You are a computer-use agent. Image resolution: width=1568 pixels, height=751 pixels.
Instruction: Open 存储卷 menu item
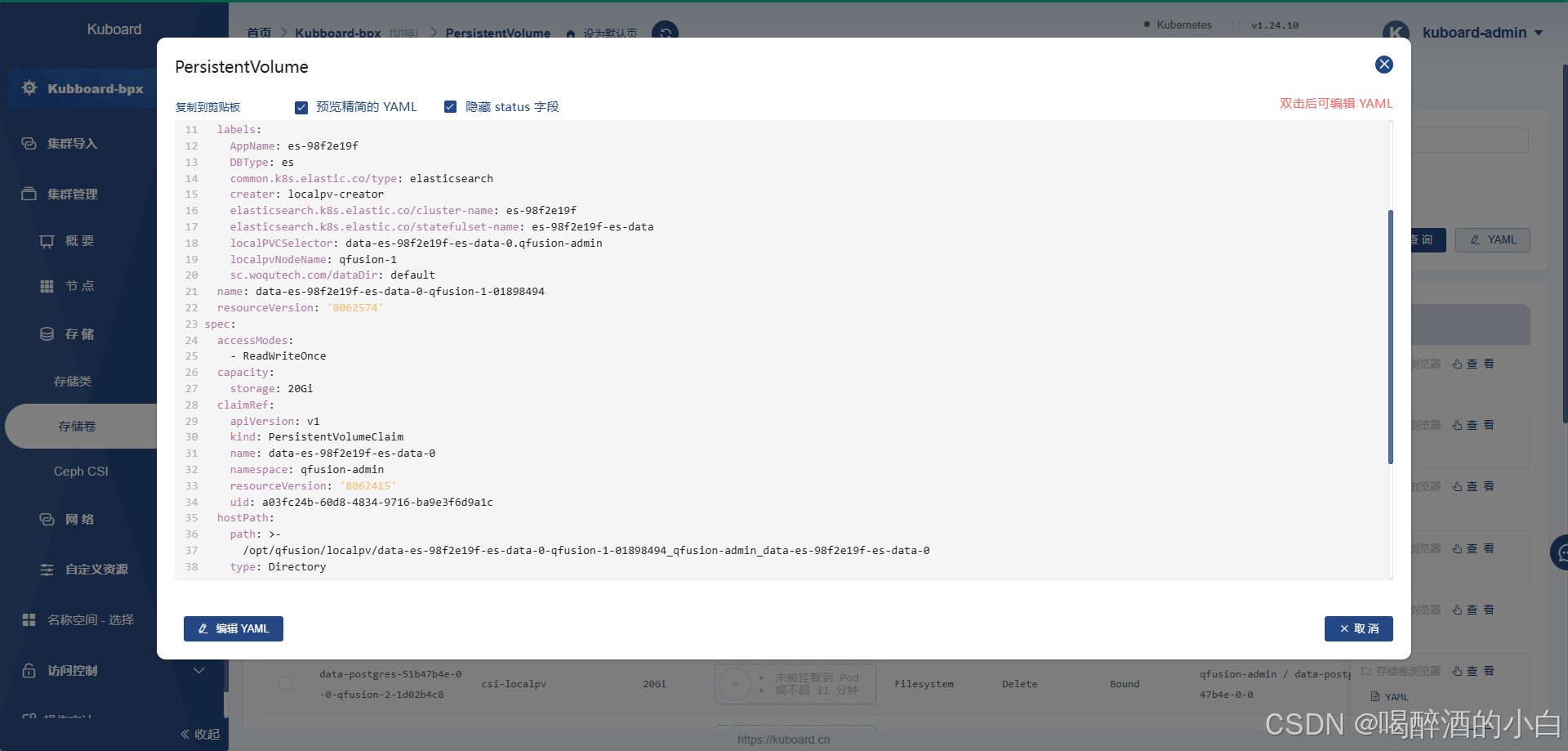pos(77,426)
